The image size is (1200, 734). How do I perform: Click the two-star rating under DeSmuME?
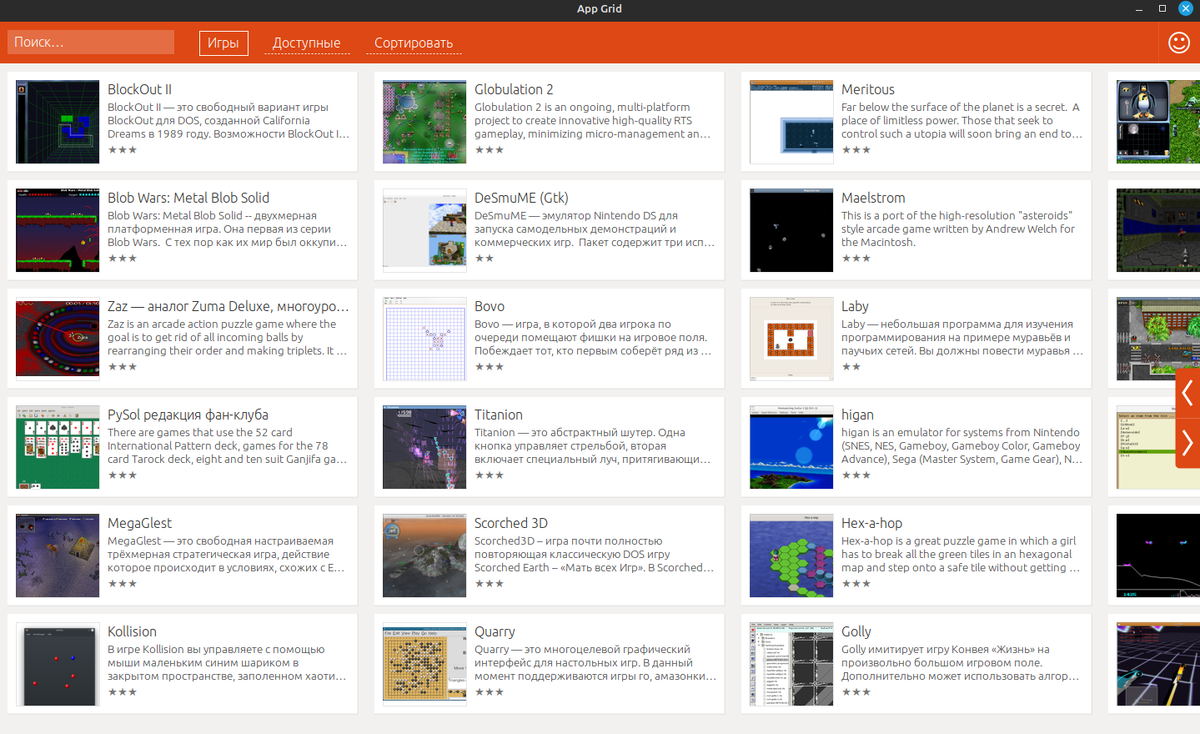tap(484, 258)
